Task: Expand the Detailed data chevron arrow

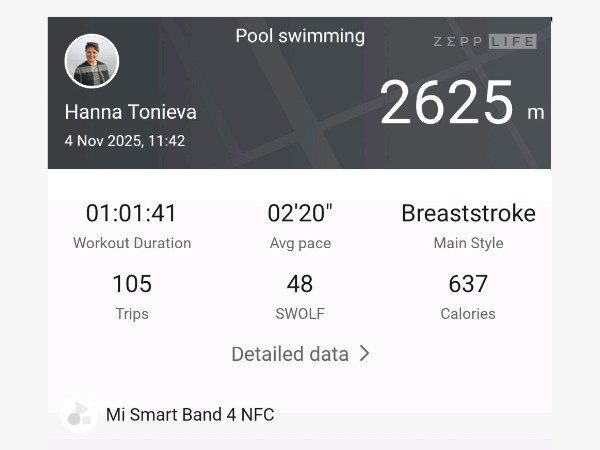Action: (x=365, y=353)
